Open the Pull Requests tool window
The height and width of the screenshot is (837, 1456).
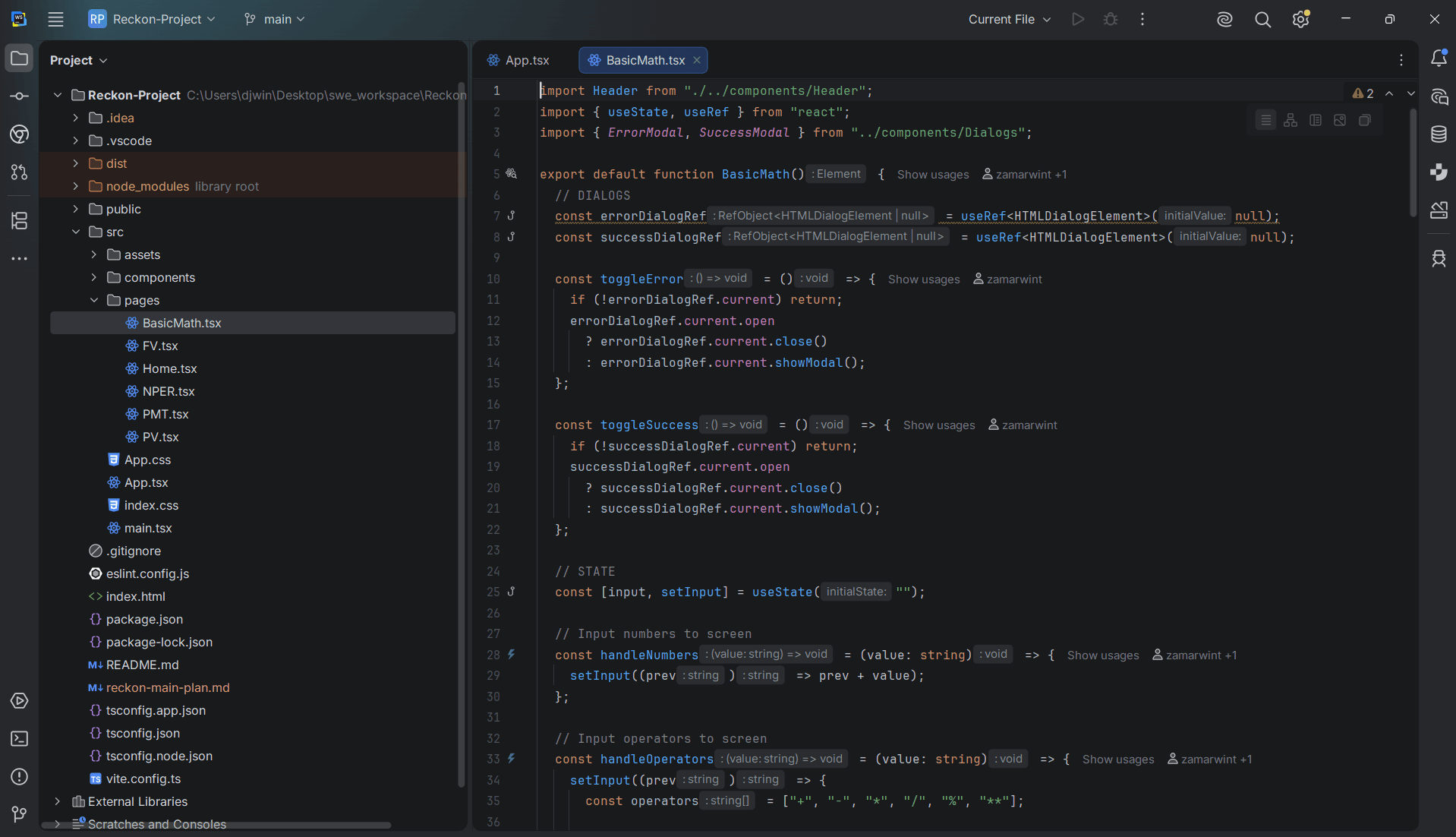[x=20, y=172]
